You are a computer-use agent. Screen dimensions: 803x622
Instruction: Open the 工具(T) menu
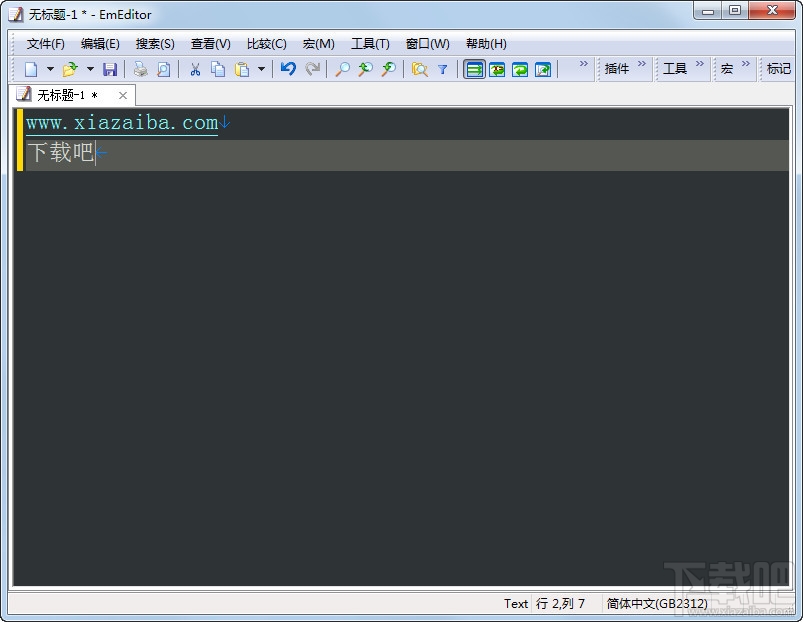pos(370,44)
